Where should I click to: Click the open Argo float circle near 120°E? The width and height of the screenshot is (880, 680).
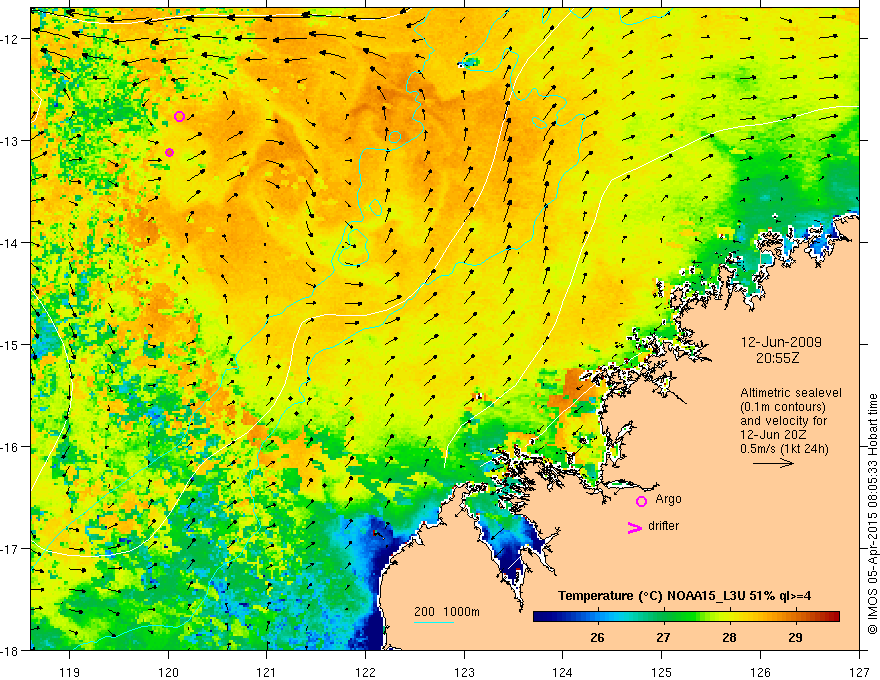[180, 117]
